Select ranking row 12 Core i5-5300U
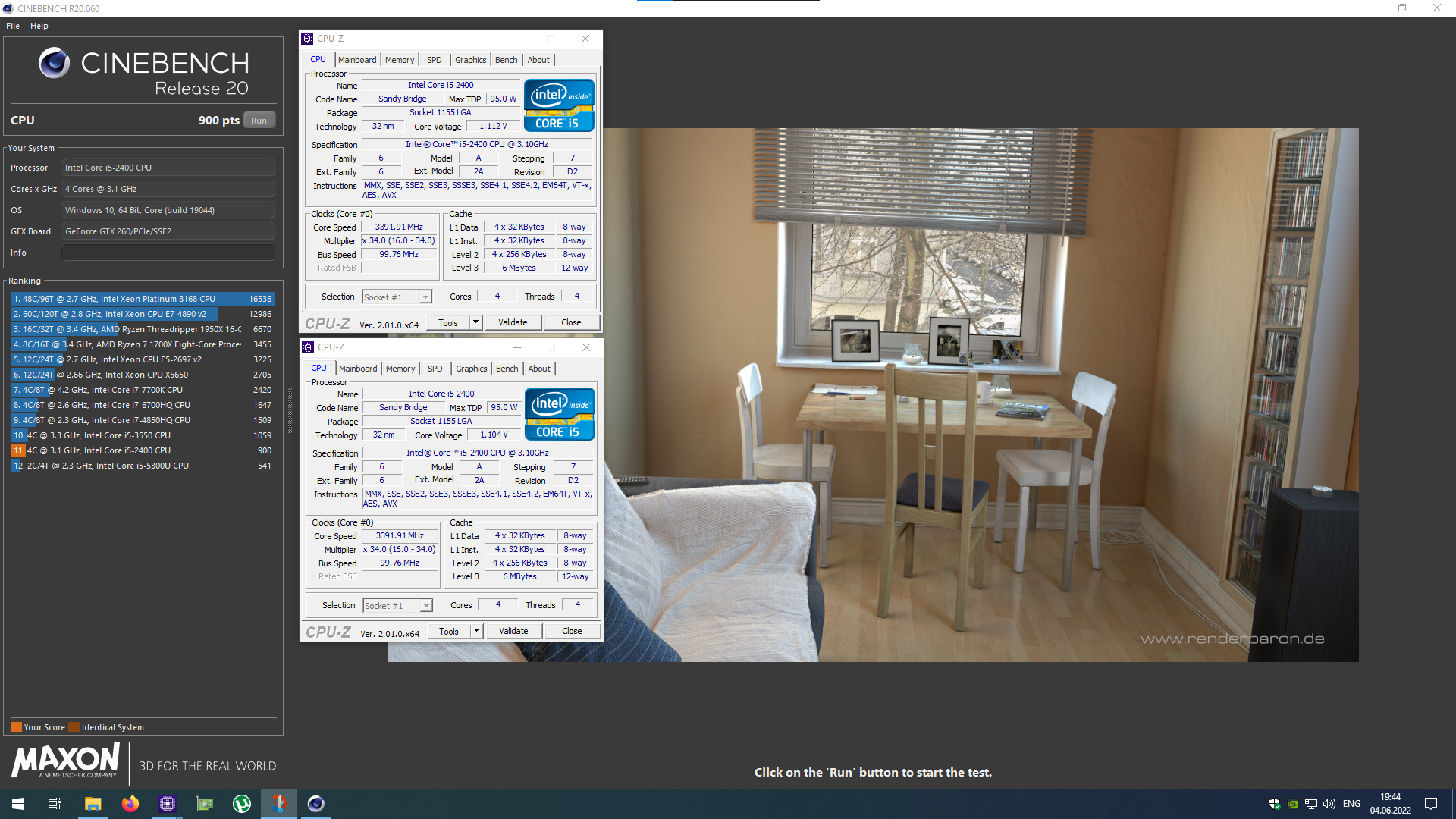1456x819 pixels. 143,466
